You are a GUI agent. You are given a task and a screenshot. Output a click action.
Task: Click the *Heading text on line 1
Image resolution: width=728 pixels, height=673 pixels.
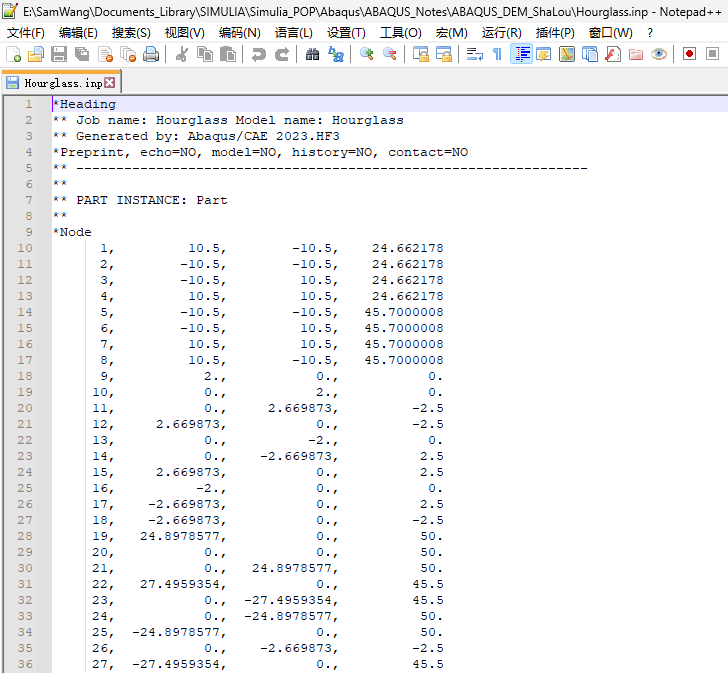coord(84,104)
